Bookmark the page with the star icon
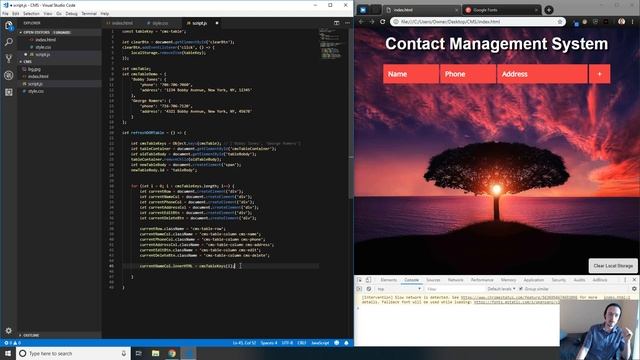Image resolution: width=640 pixels, height=360 pixels. pos(560,22)
